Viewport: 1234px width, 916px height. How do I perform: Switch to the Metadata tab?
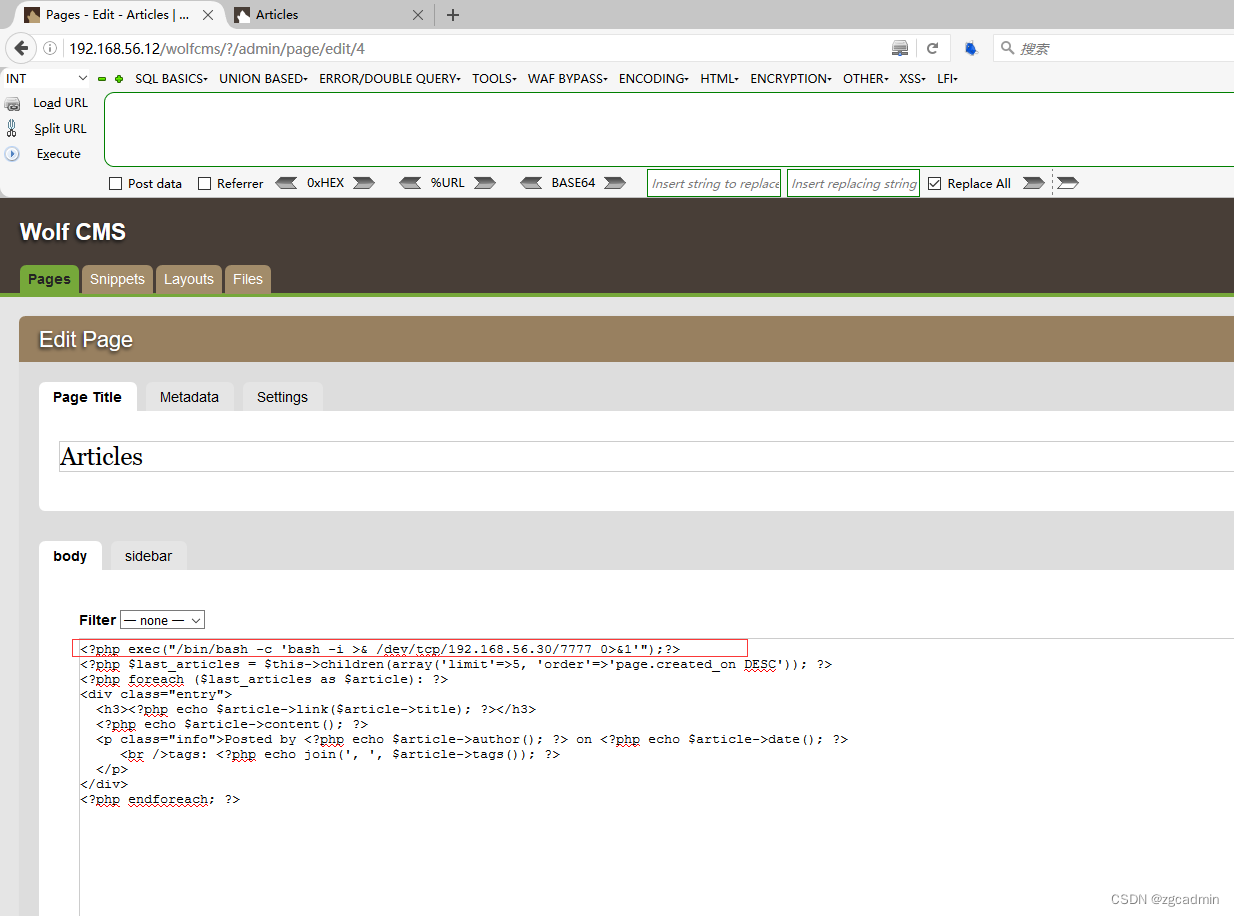pos(189,397)
